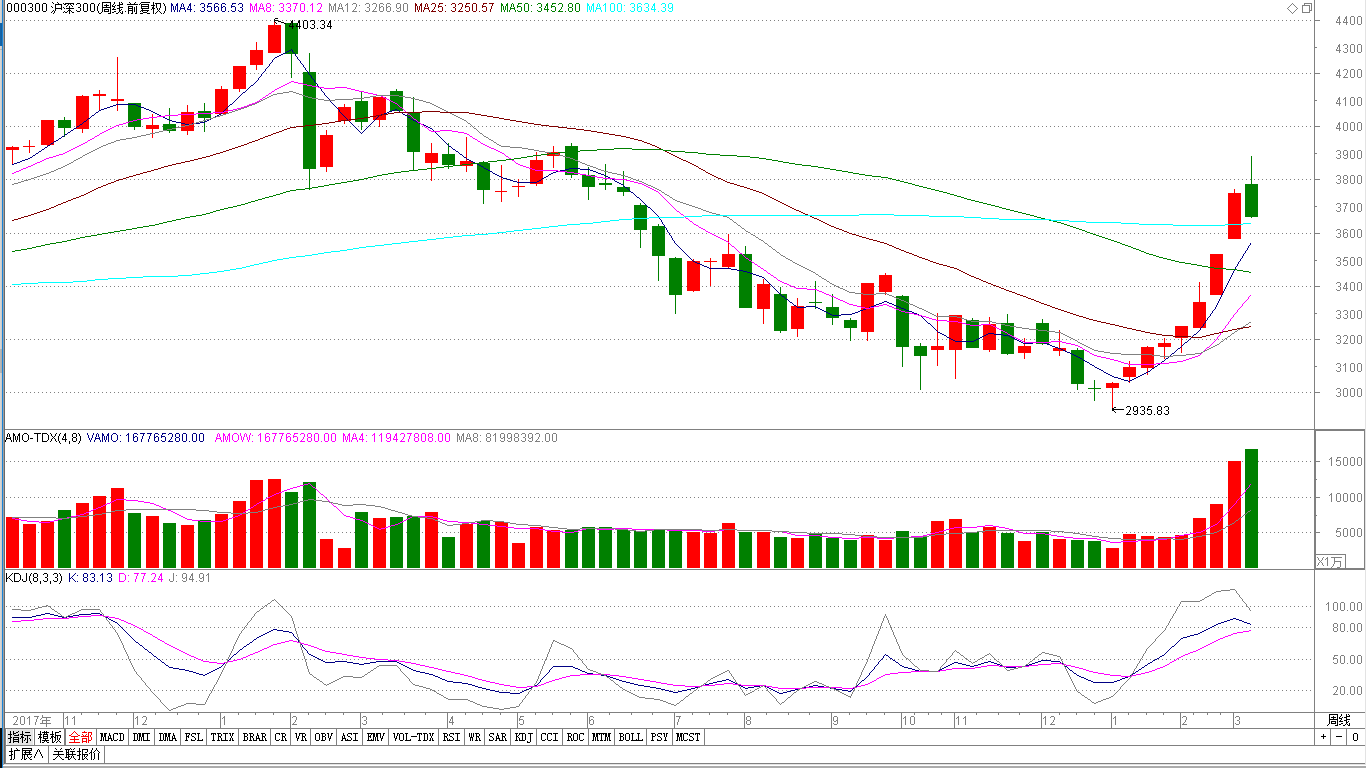Open the 模板 template tab
Viewport: 1366px width, 768px height.
click(x=50, y=737)
